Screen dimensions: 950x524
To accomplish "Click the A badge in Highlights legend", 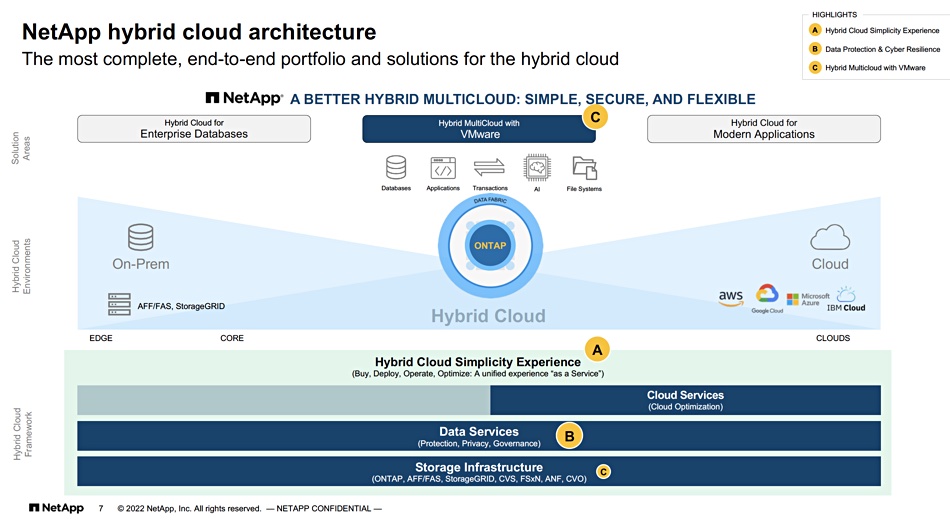I will click(815, 30).
